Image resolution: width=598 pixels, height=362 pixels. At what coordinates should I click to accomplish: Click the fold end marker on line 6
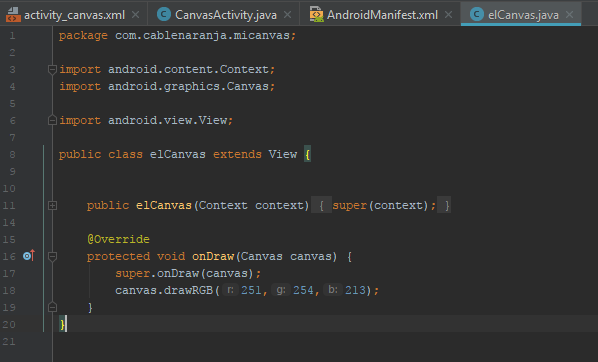[53, 121]
